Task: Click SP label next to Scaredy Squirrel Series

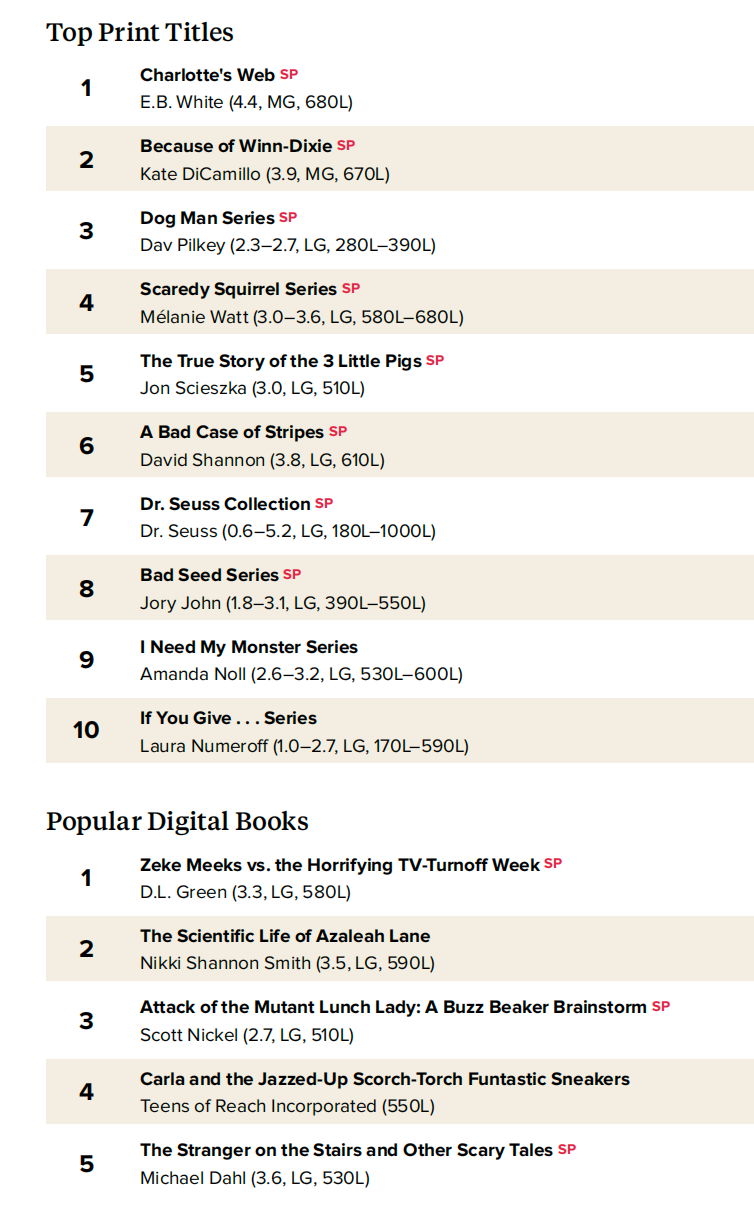Action: (x=351, y=288)
